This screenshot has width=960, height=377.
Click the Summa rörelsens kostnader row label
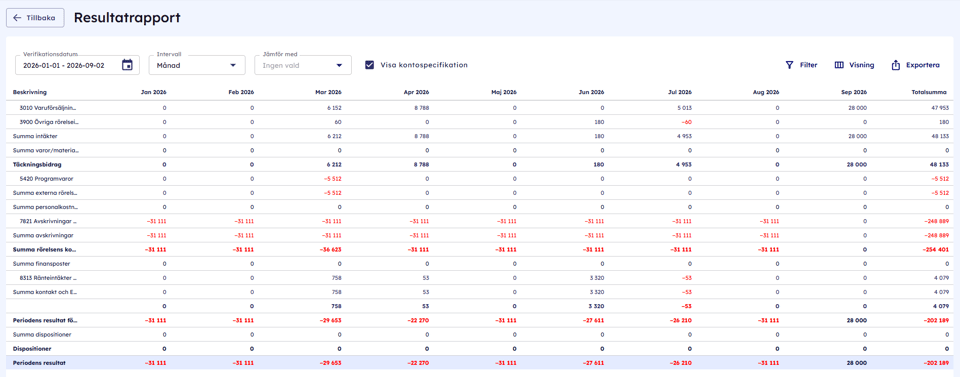click(x=46, y=249)
